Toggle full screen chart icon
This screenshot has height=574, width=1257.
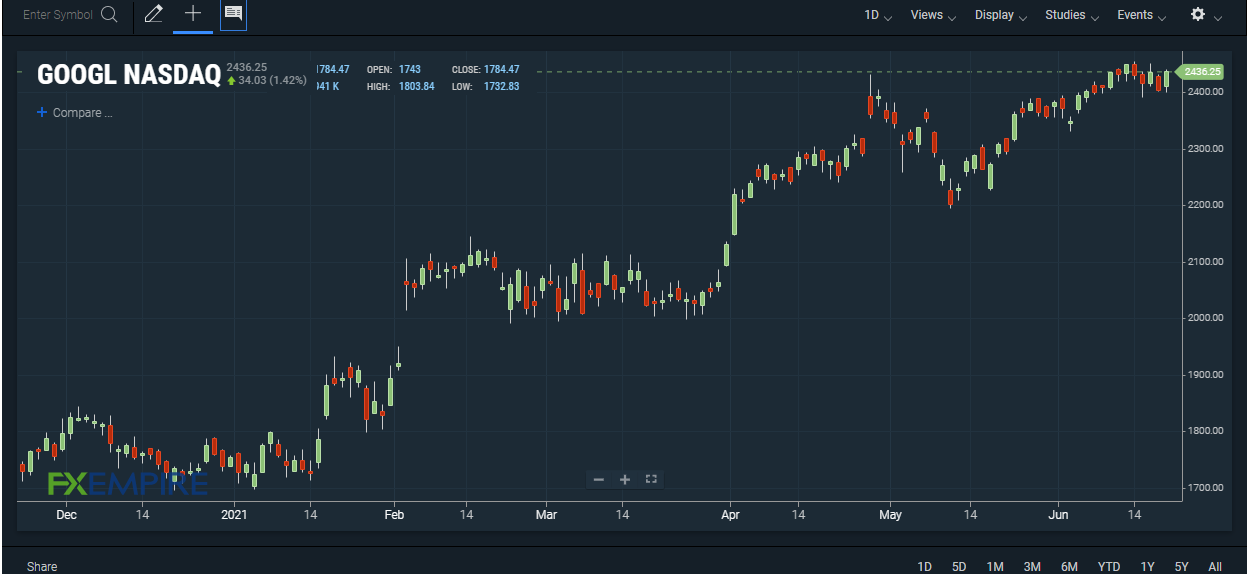pos(651,480)
